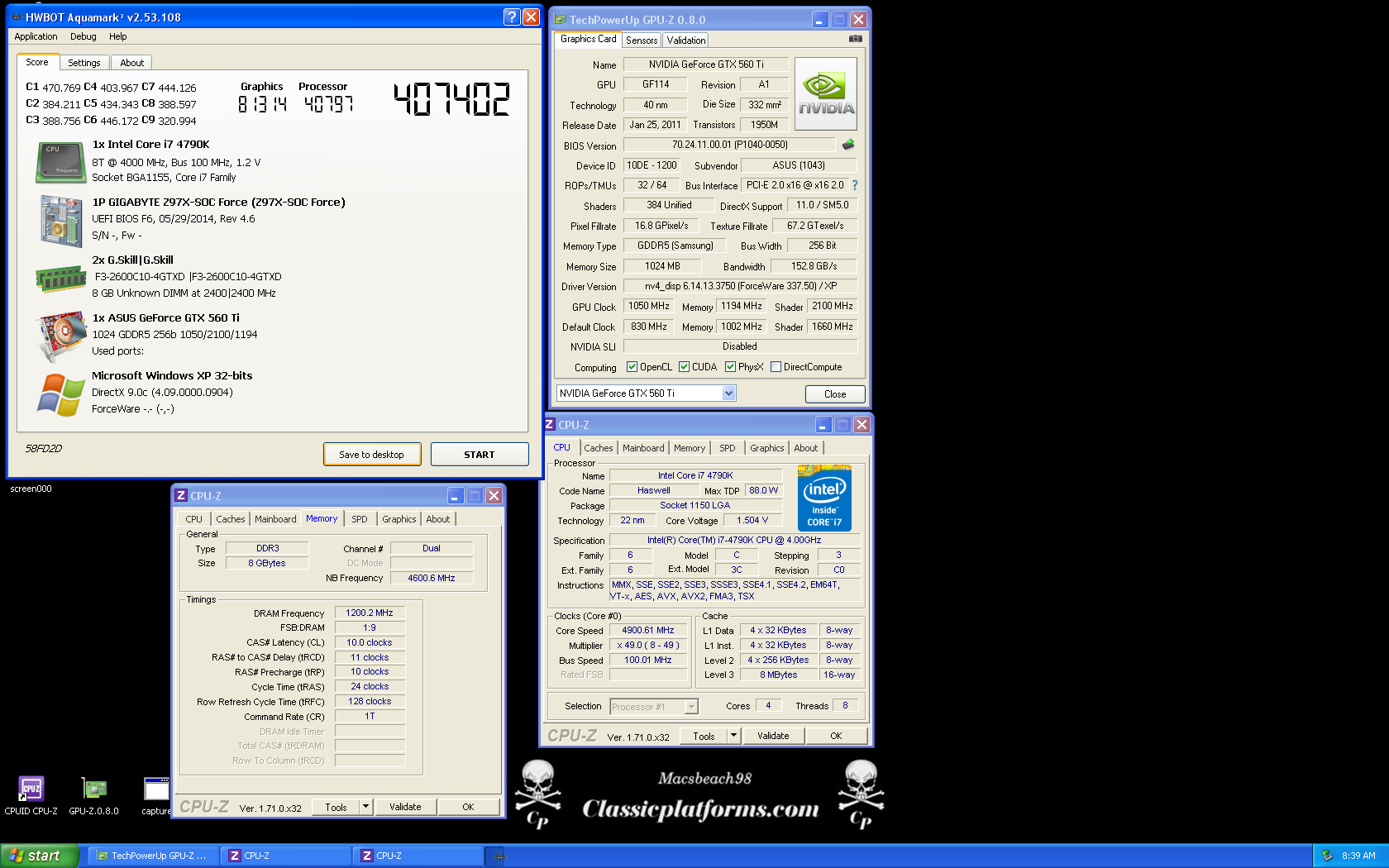
Task: Click OK in CPU-Z CPU window
Action: 836,736
